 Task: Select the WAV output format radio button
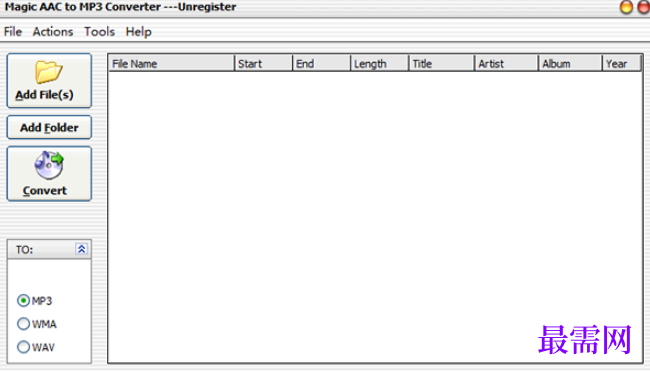pos(24,347)
